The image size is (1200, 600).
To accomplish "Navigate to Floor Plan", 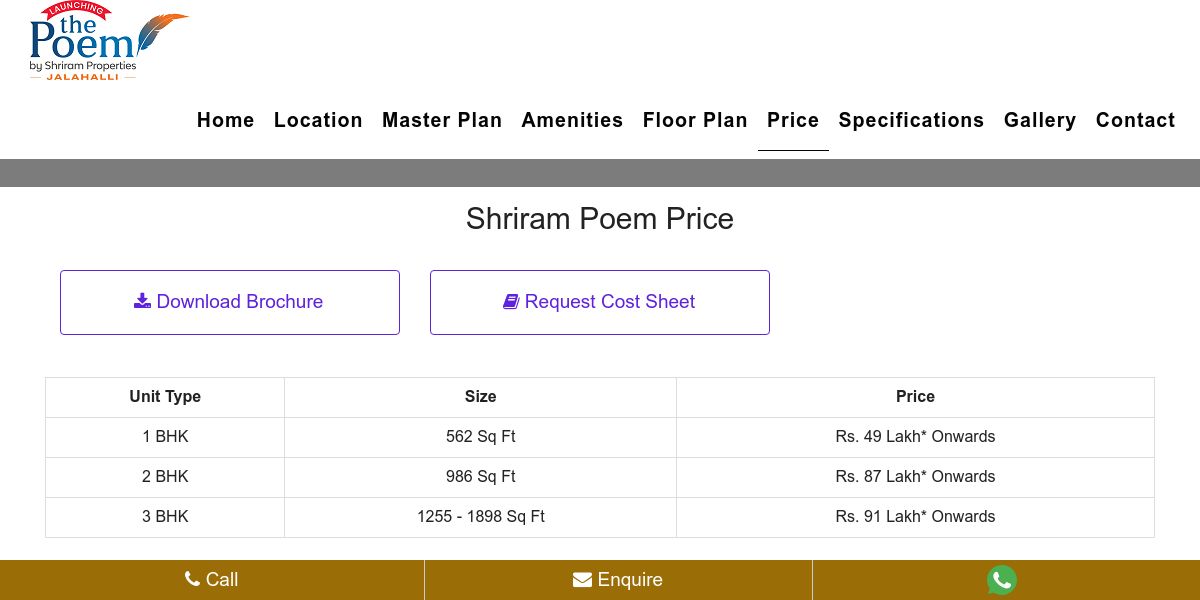I will (x=695, y=120).
